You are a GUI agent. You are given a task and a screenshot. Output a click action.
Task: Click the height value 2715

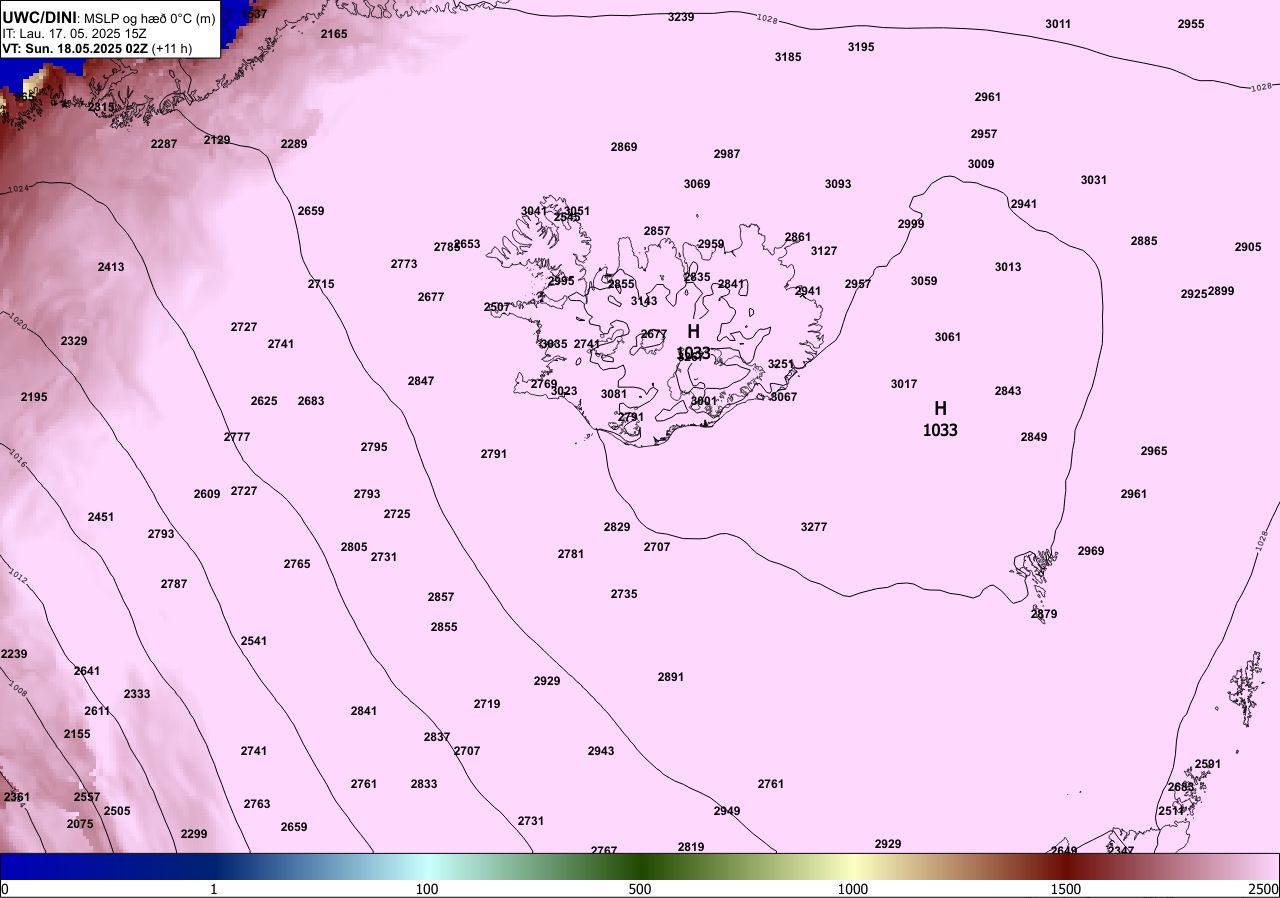321,284
